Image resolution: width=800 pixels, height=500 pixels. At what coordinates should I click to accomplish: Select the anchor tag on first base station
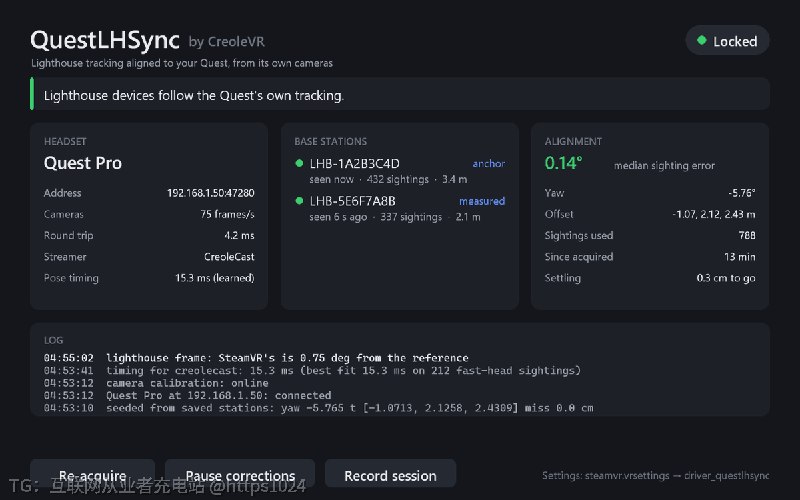(x=489, y=164)
